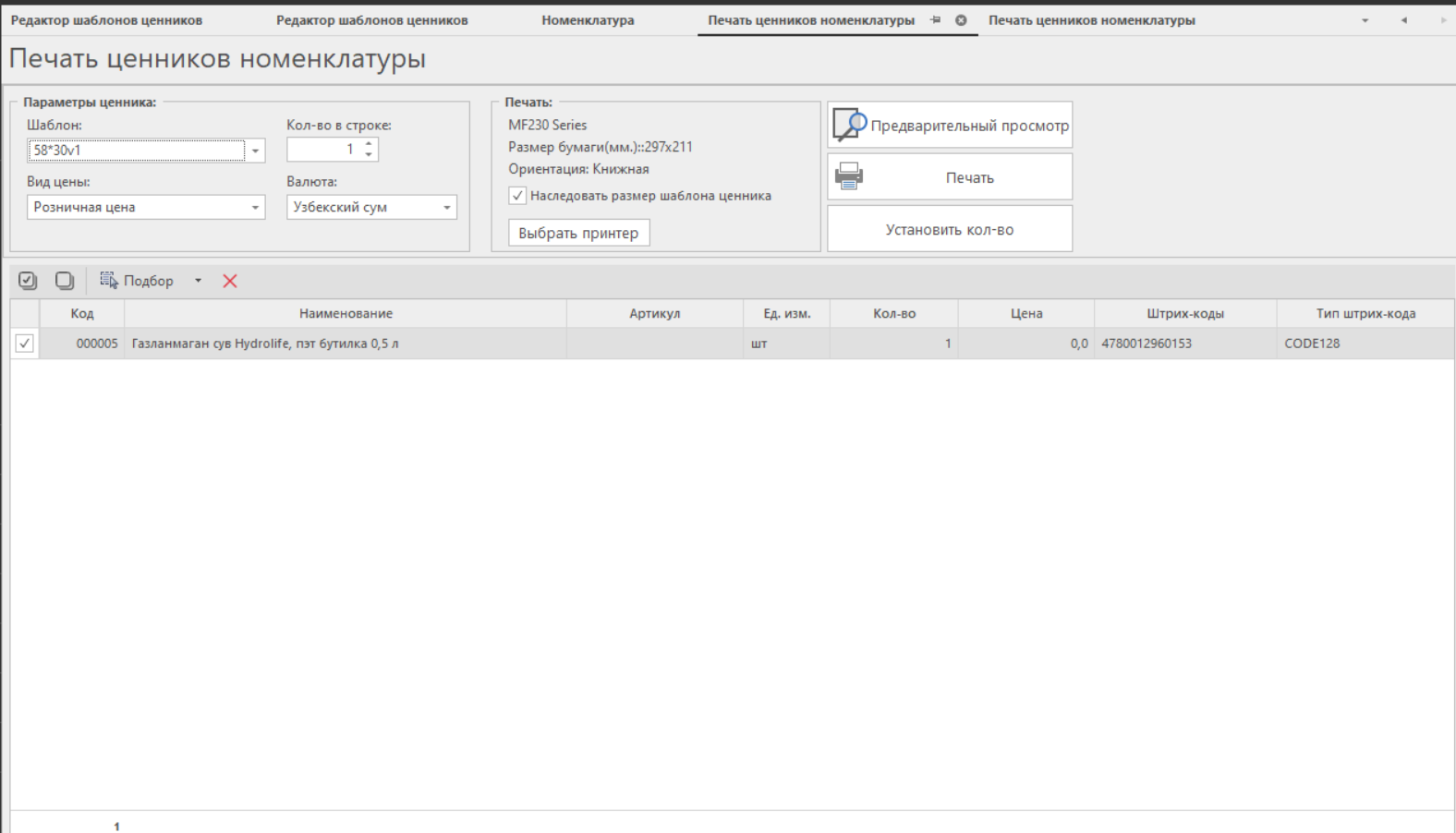Switch to the Номенклатура tab
This screenshot has width=1456, height=833.
[x=588, y=20]
